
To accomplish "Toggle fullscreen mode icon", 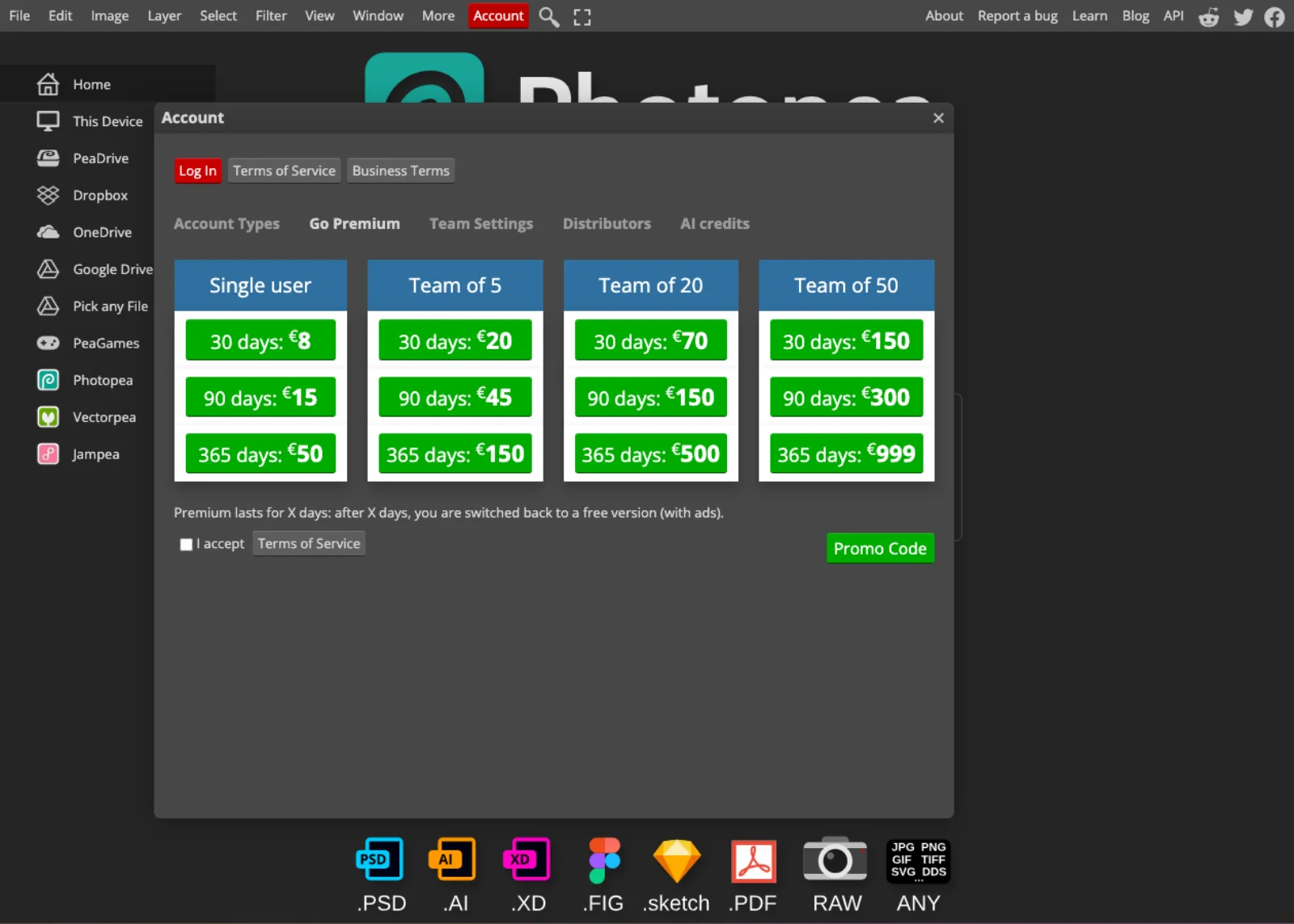I will click(x=582, y=17).
